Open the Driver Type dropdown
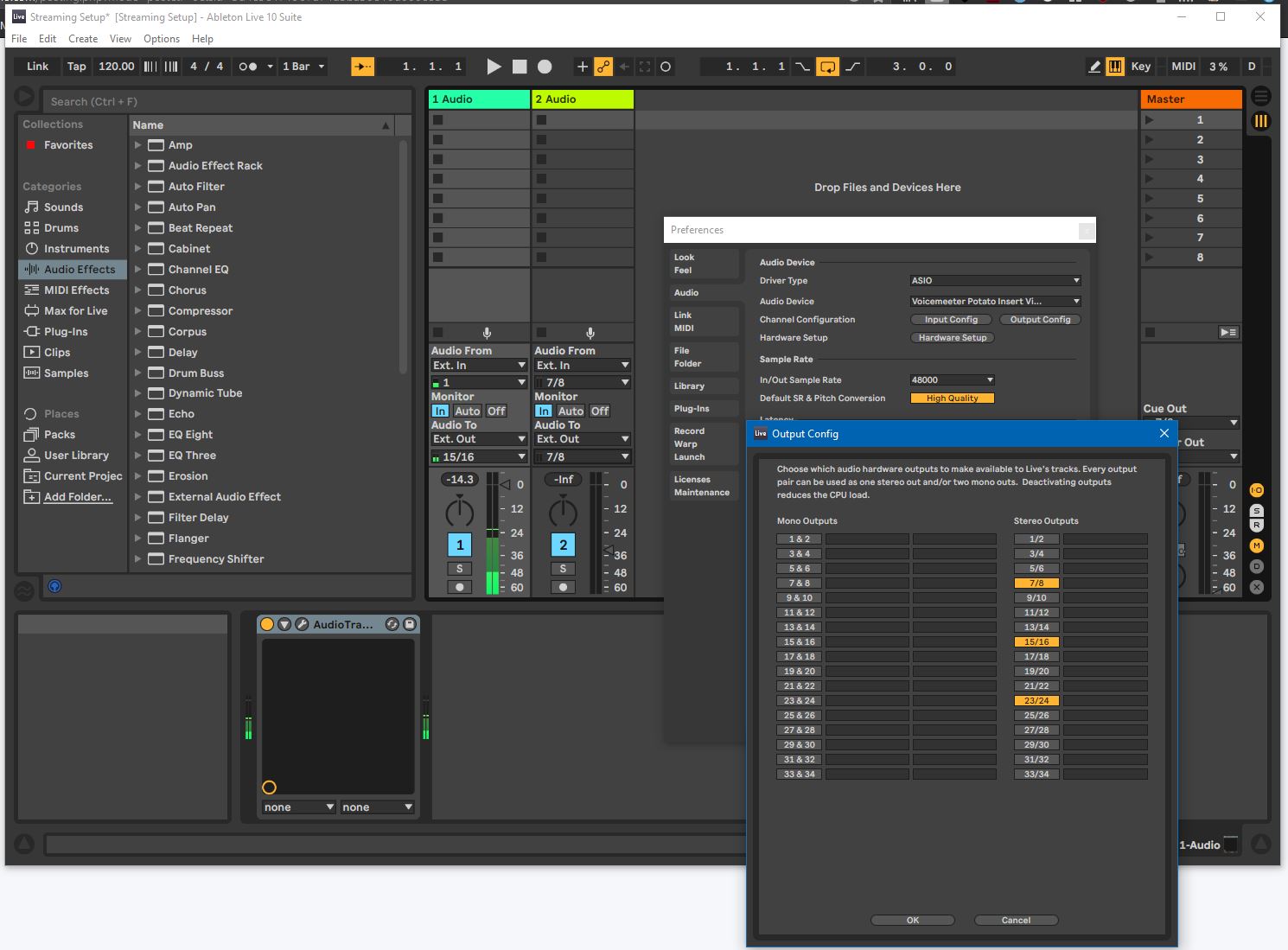This screenshot has width=1288, height=950. pos(996,281)
